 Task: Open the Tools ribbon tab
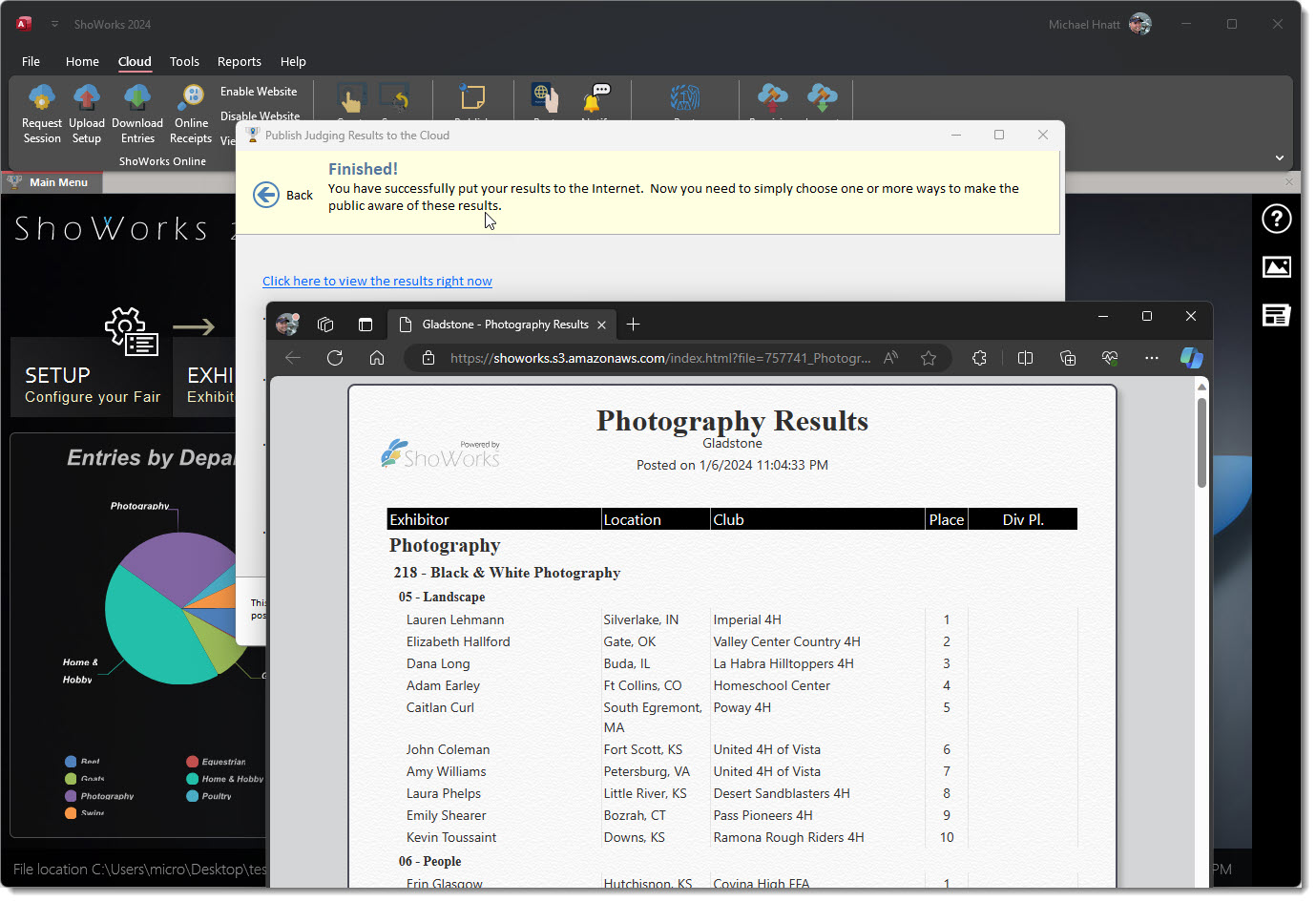coord(184,61)
